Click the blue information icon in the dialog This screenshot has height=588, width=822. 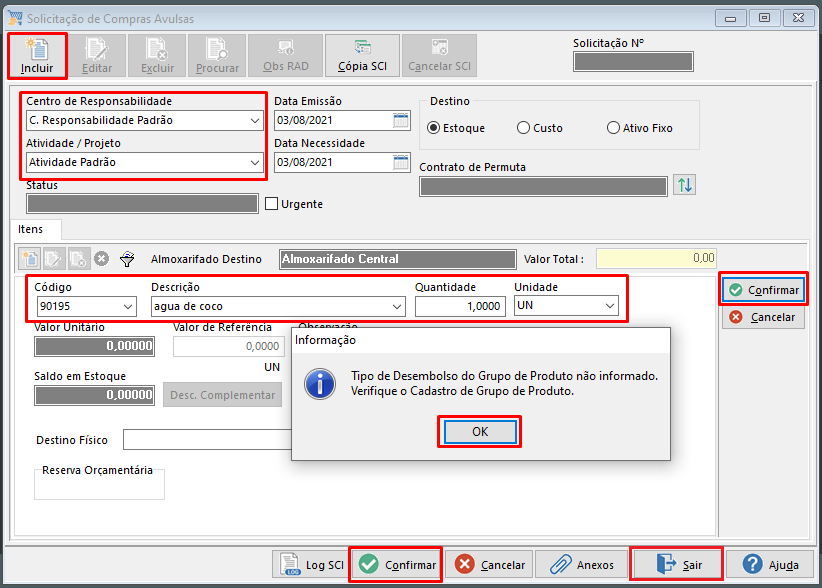[320, 384]
